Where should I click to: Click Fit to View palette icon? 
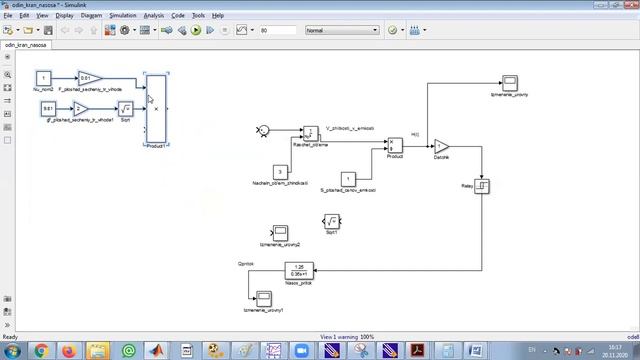click(7, 88)
